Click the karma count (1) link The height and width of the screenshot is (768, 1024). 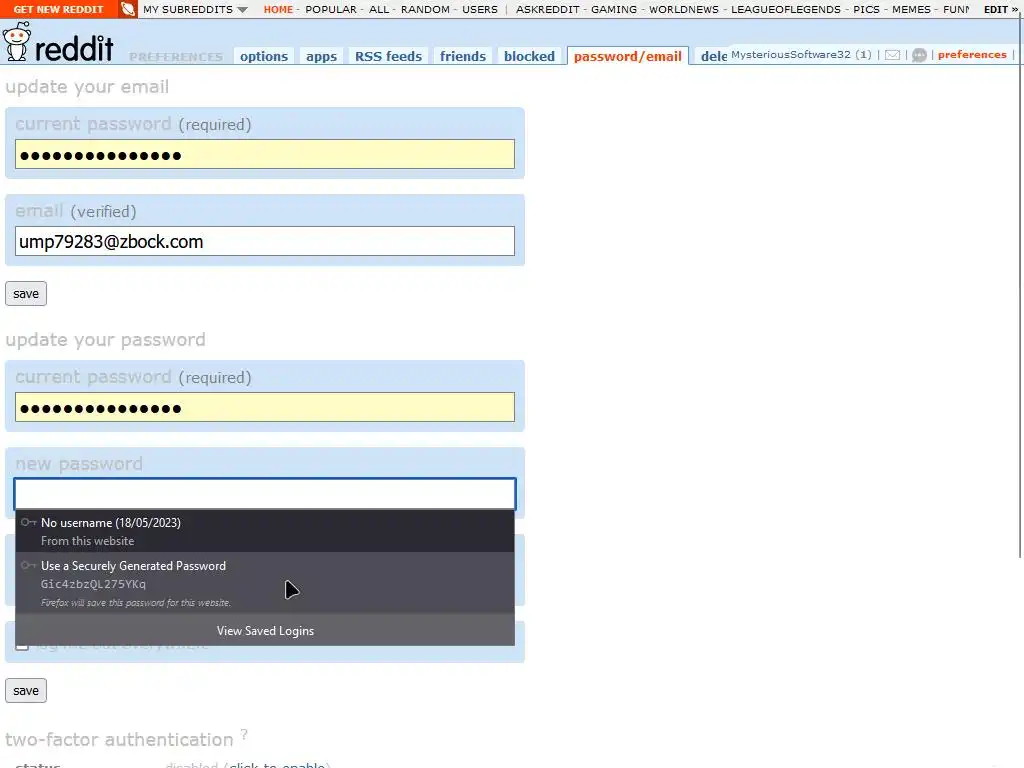863,54
